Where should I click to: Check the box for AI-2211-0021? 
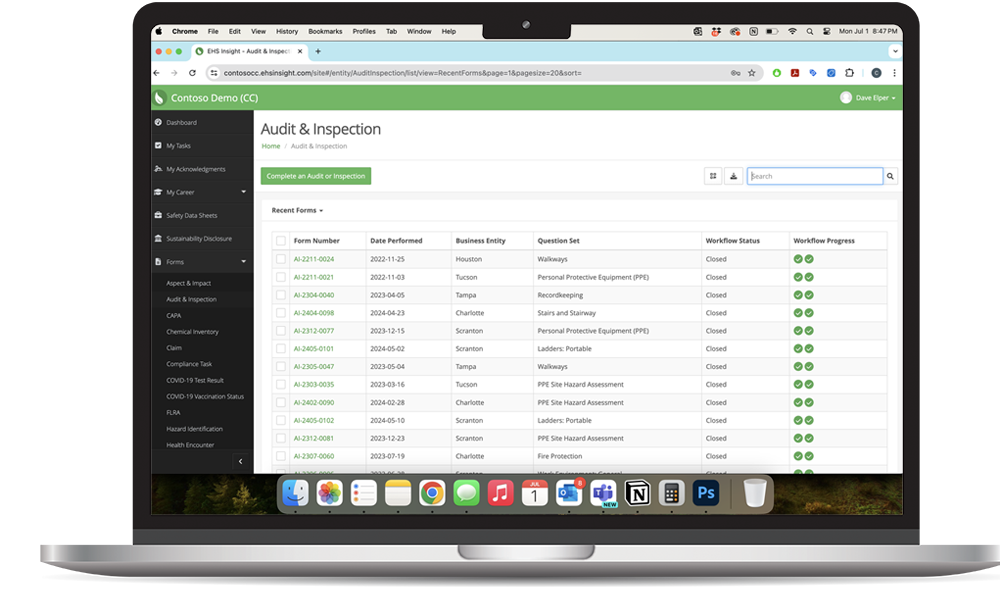click(281, 277)
